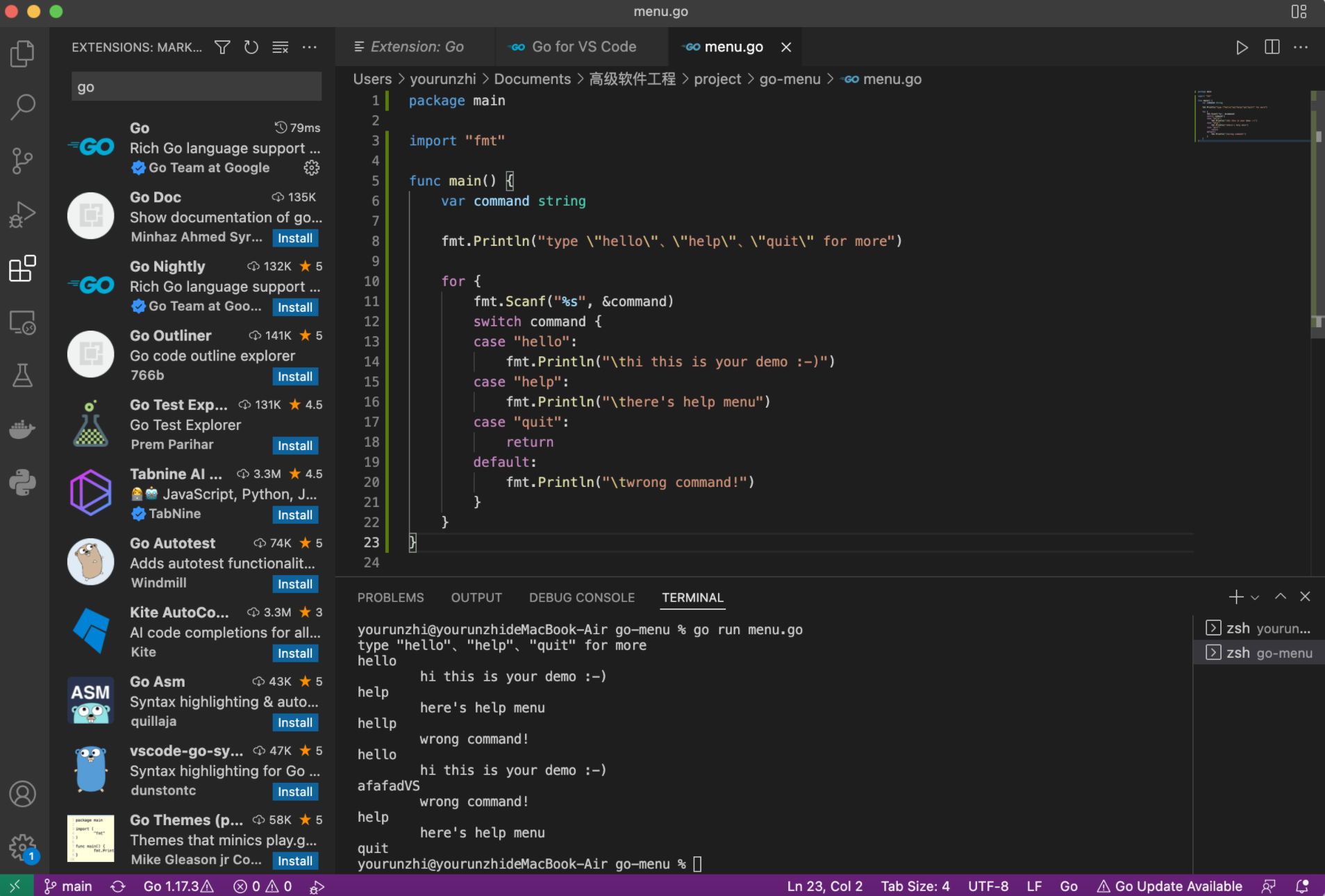Switch to Go for VS Code tab
Viewport: 1325px width, 896px height.
[582, 47]
